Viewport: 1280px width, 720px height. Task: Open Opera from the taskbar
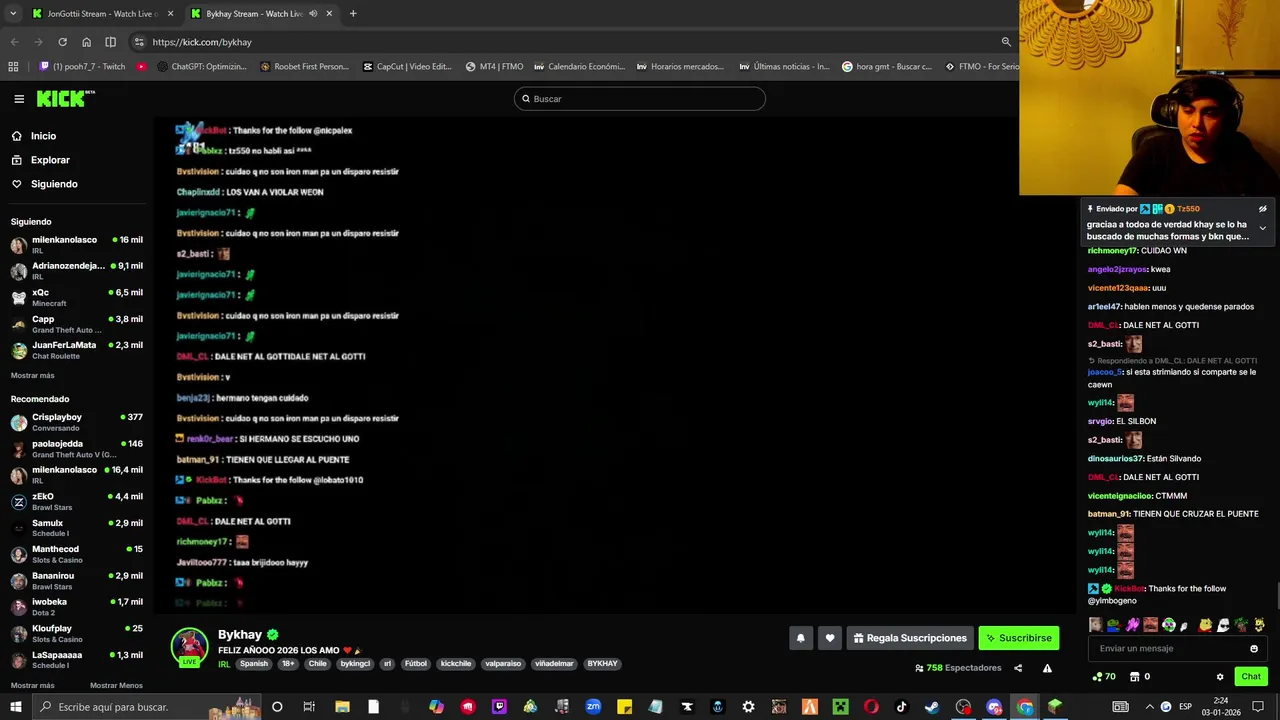(x=870, y=707)
